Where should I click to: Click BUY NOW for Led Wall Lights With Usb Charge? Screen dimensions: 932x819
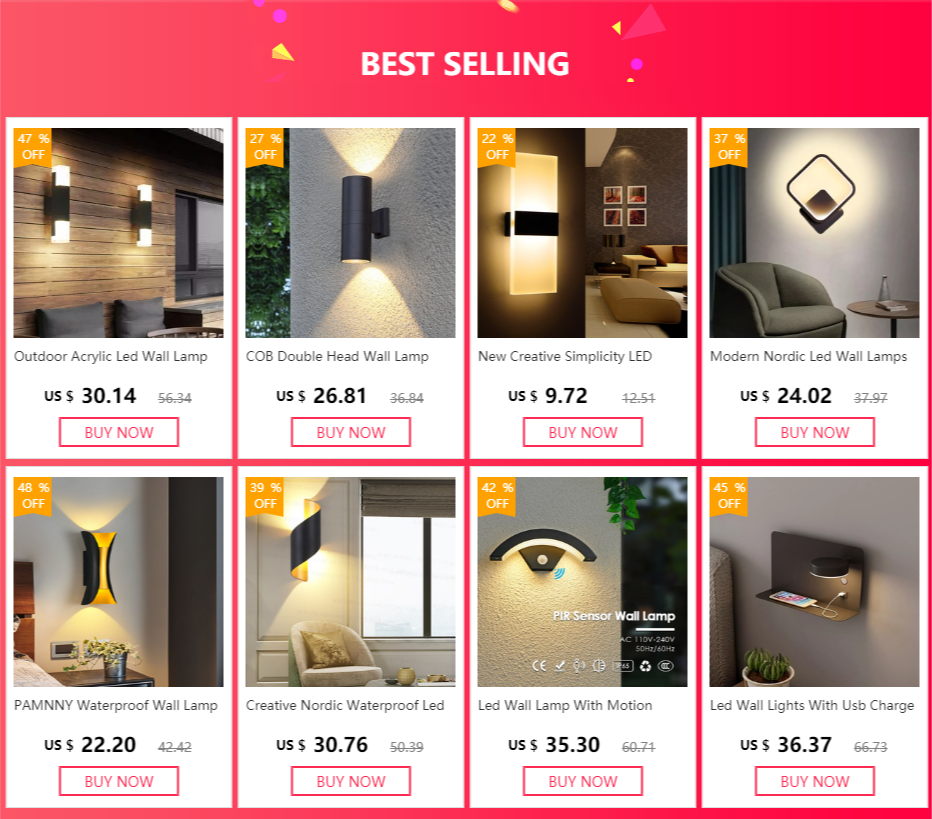click(x=815, y=781)
